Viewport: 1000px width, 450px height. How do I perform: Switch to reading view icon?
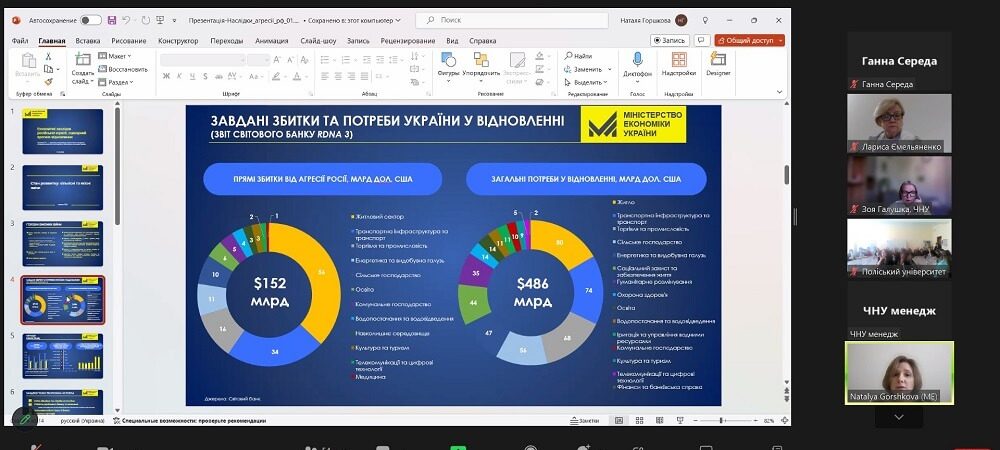point(659,421)
